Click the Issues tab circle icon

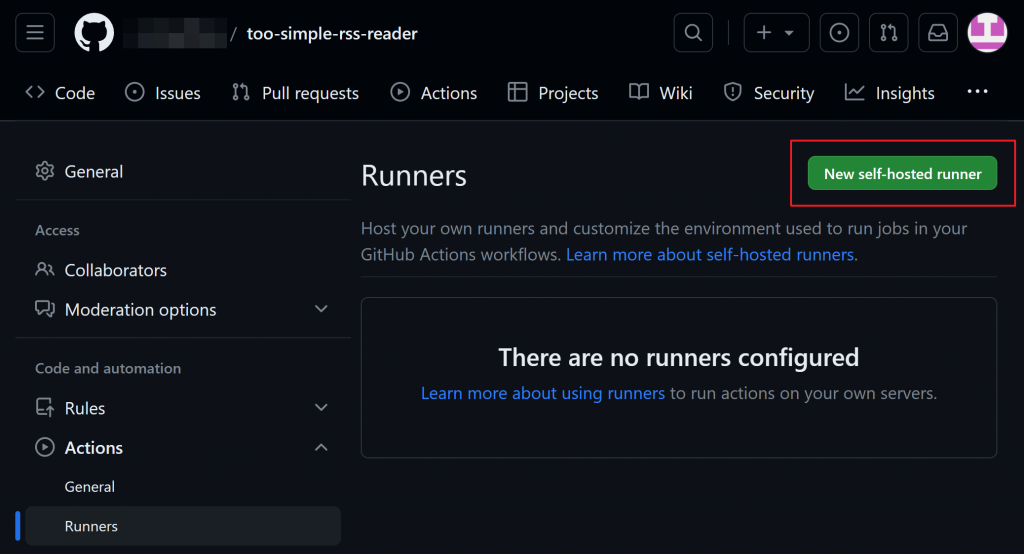135,92
